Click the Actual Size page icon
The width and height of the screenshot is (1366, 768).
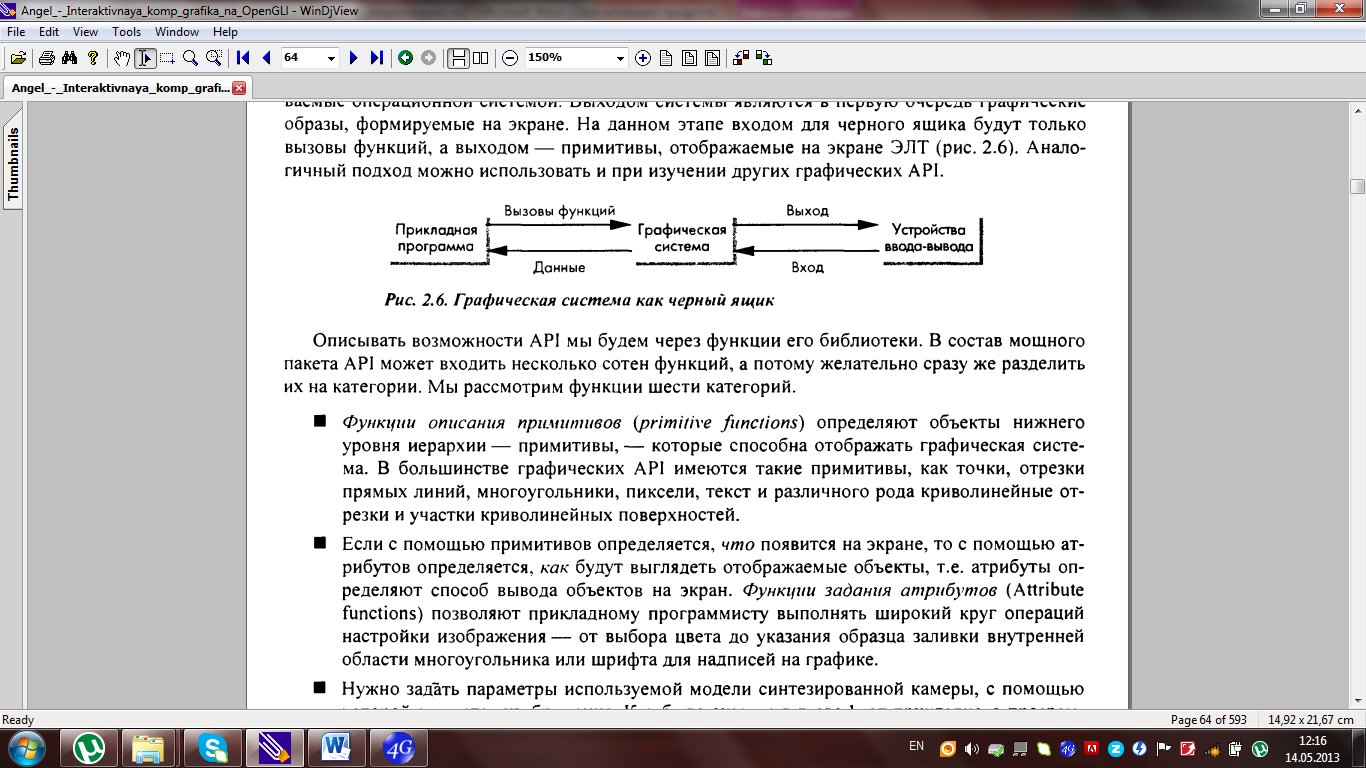pyautogui.click(x=666, y=58)
